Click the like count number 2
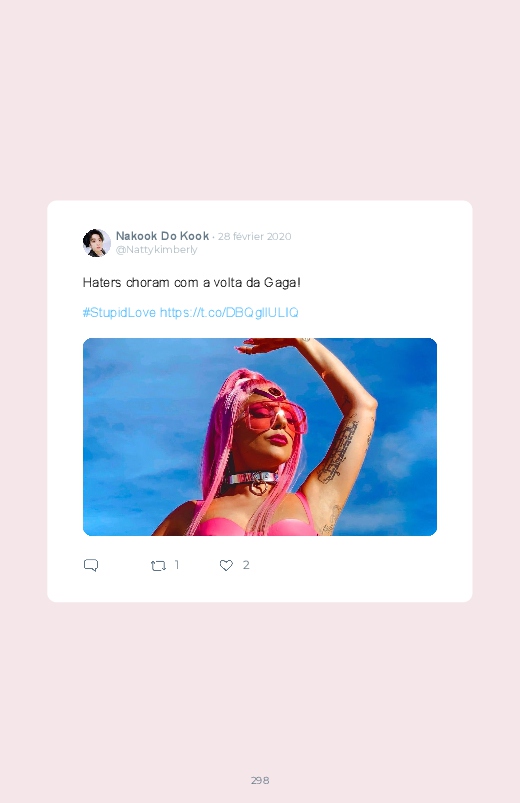Viewport: 520px width, 803px height. 246,565
